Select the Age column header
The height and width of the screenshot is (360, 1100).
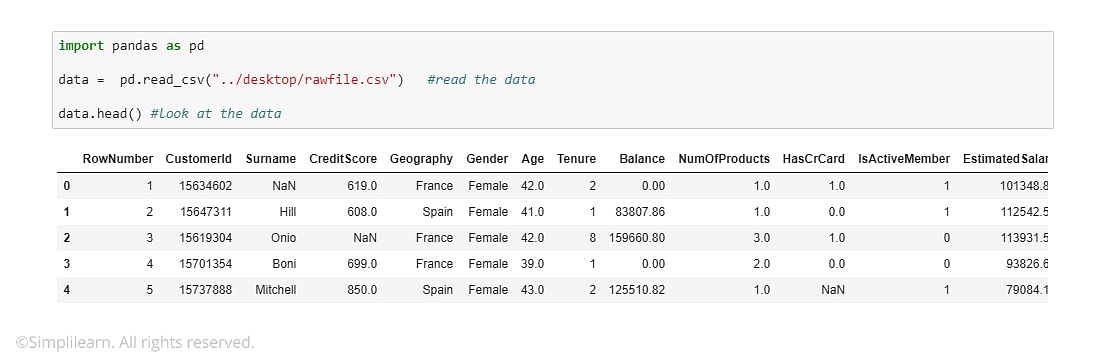(x=532, y=159)
